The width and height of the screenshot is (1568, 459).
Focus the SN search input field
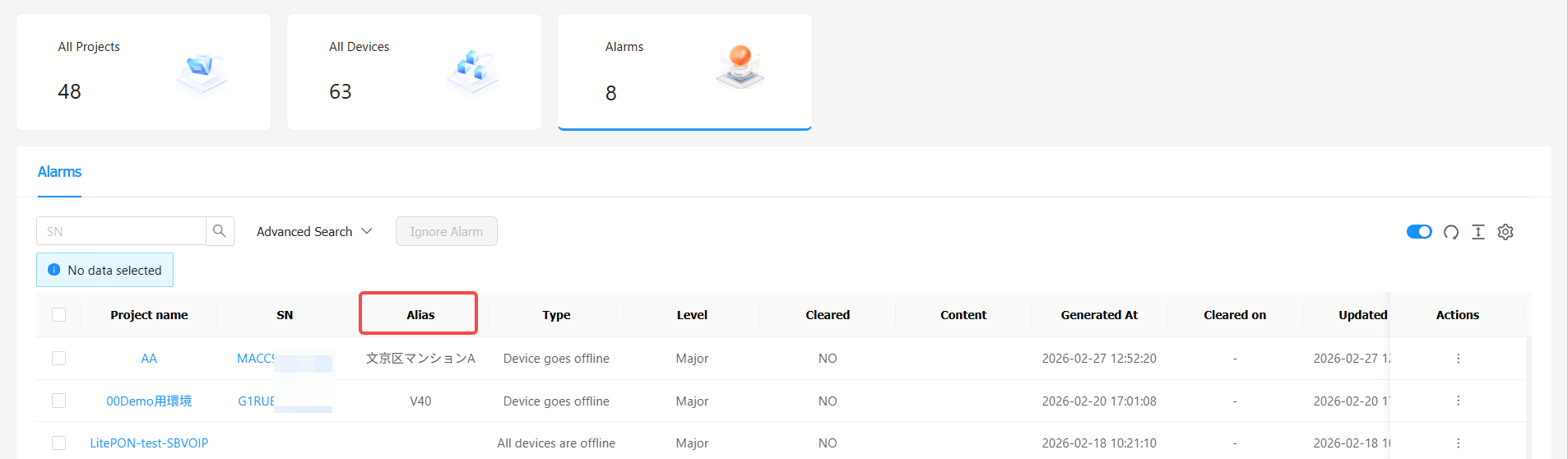tap(121, 232)
